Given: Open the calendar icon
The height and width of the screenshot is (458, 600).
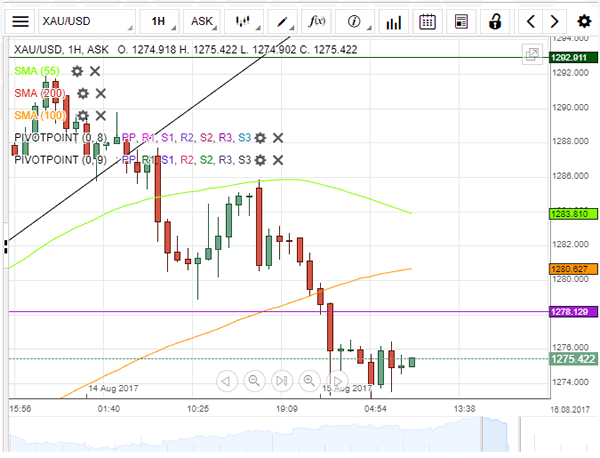Looking at the screenshot, I should (x=427, y=21).
